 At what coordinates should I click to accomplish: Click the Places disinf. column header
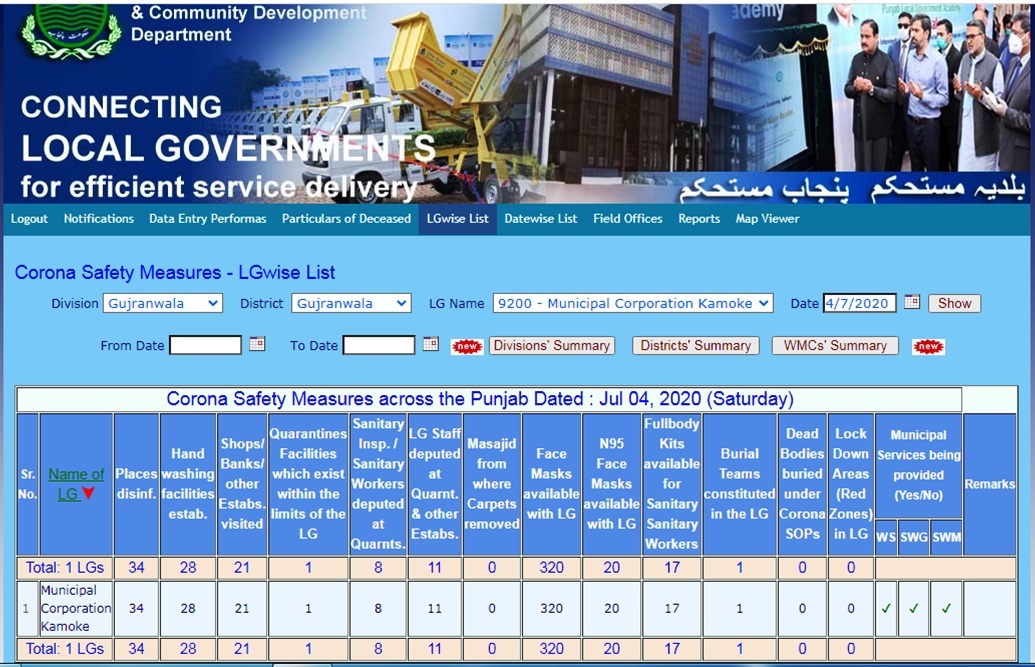coord(136,484)
